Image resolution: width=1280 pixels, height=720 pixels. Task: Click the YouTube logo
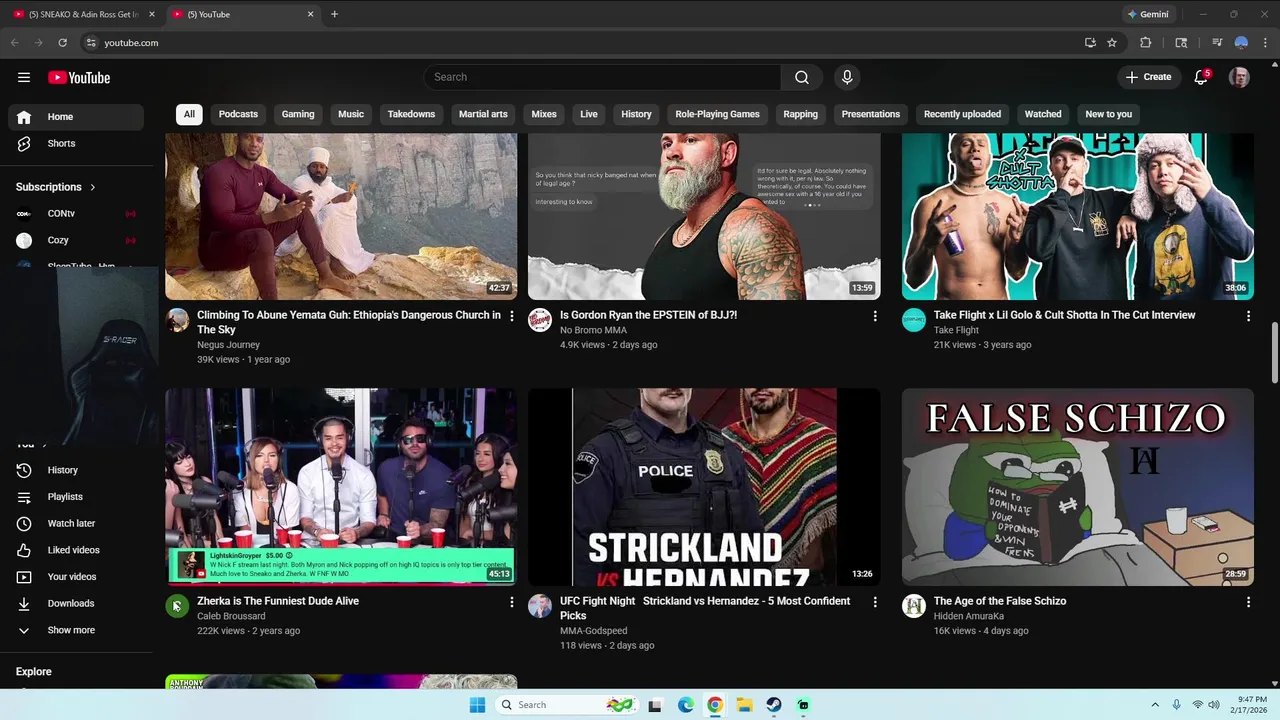pos(79,77)
